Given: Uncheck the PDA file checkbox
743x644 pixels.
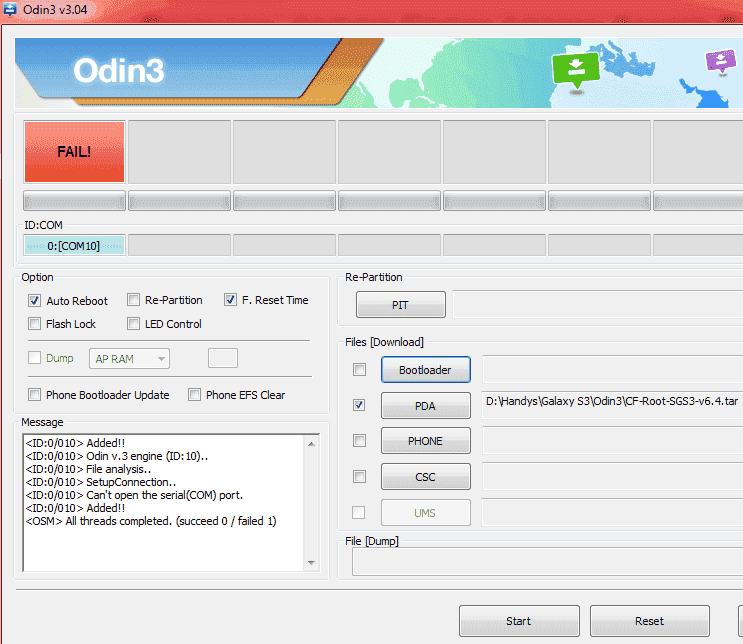Looking at the screenshot, I should [360, 405].
